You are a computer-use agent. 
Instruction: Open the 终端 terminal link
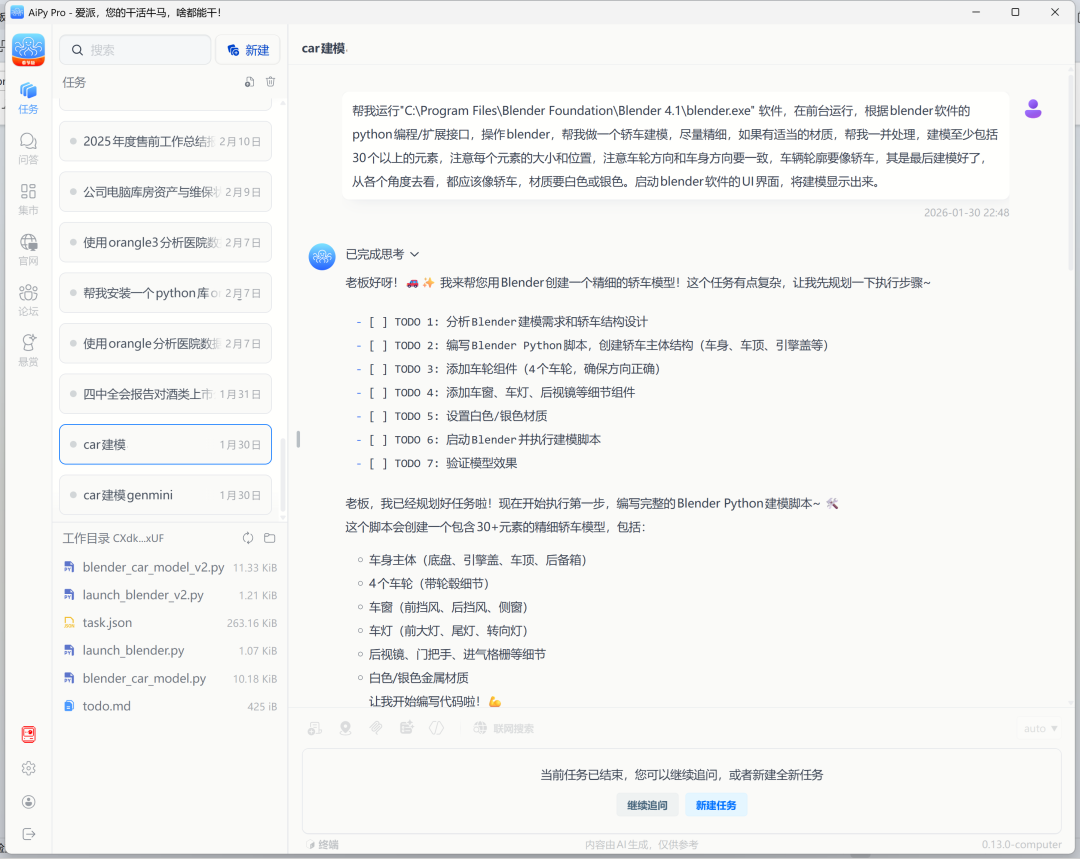pyautogui.click(x=322, y=845)
